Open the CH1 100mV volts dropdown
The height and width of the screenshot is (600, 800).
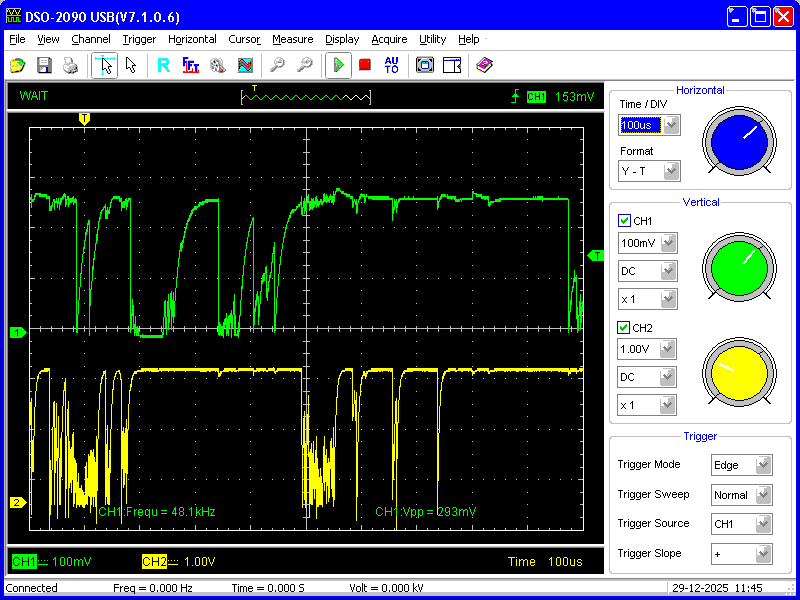coord(668,243)
